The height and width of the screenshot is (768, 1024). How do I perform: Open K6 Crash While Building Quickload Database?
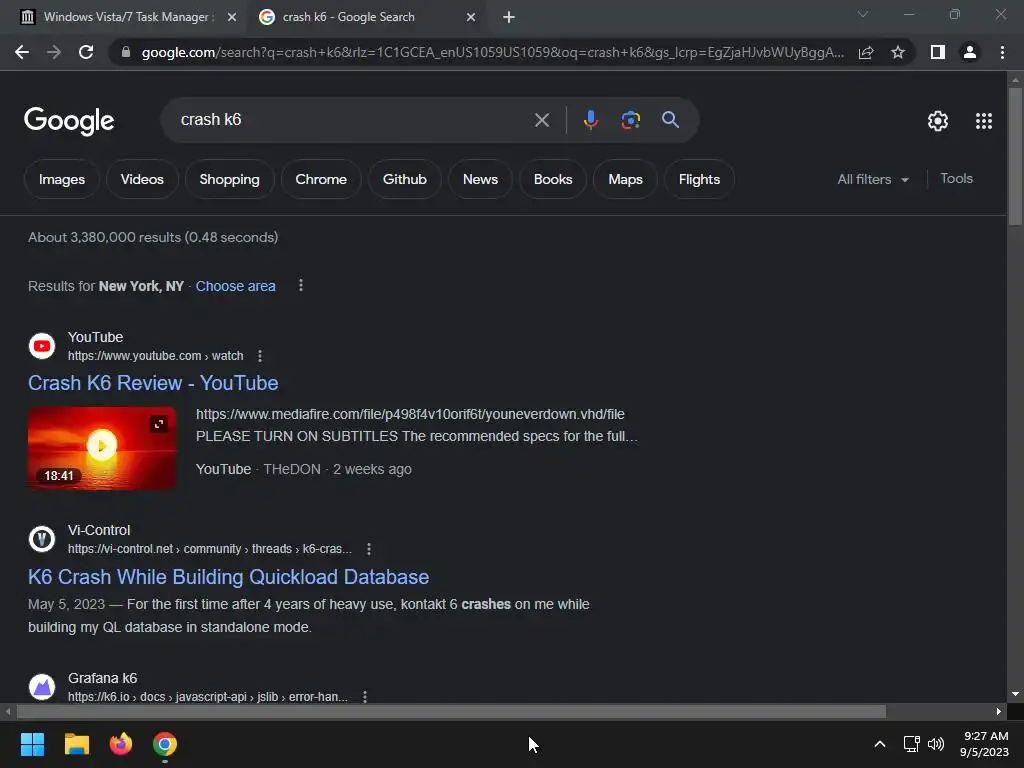coord(228,577)
